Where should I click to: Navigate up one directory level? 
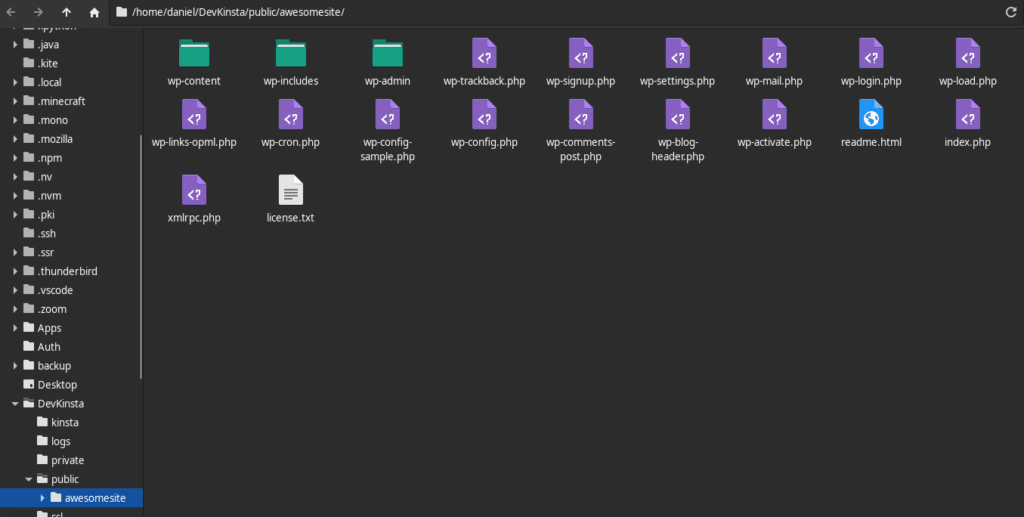66,12
